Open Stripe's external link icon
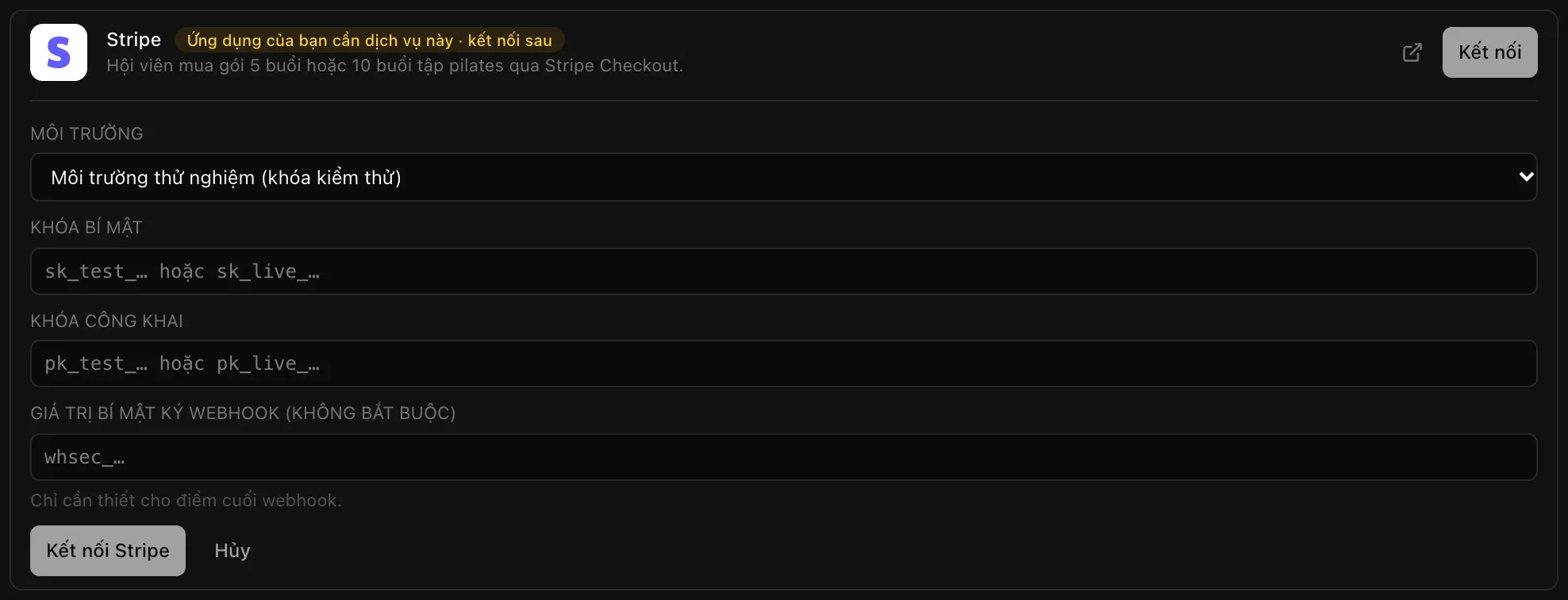Image resolution: width=1568 pixels, height=600 pixels. [1412, 52]
